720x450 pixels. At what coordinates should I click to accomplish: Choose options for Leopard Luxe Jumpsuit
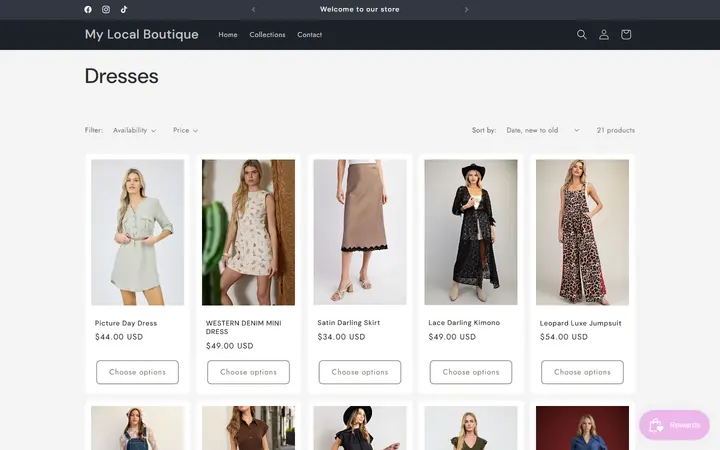pos(582,372)
